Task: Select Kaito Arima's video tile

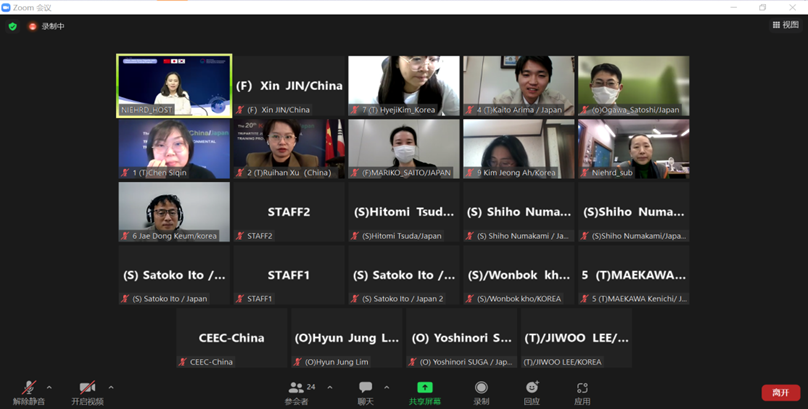Action: click(x=518, y=85)
